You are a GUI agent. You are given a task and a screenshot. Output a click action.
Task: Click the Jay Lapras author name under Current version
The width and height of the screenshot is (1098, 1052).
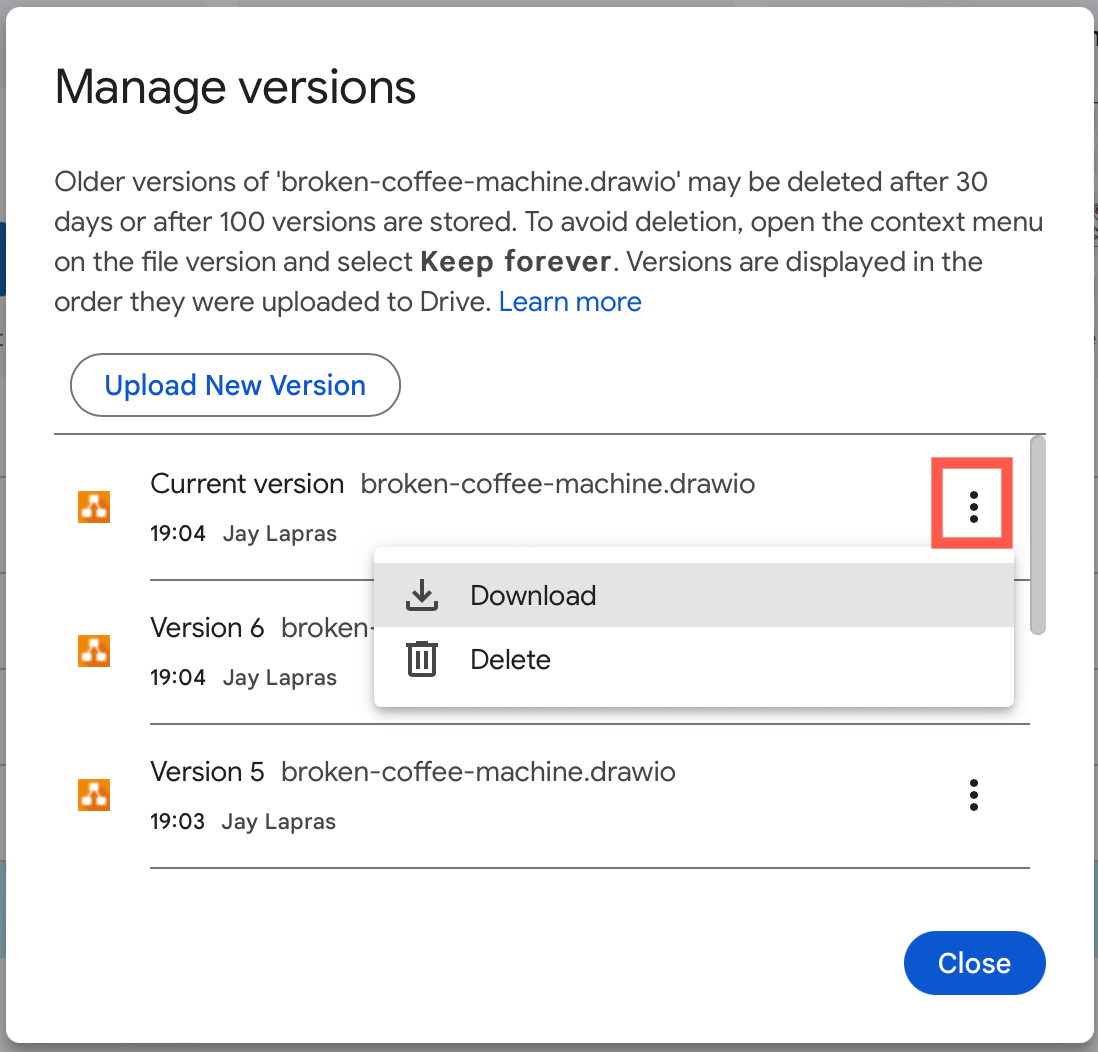tap(279, 533)
